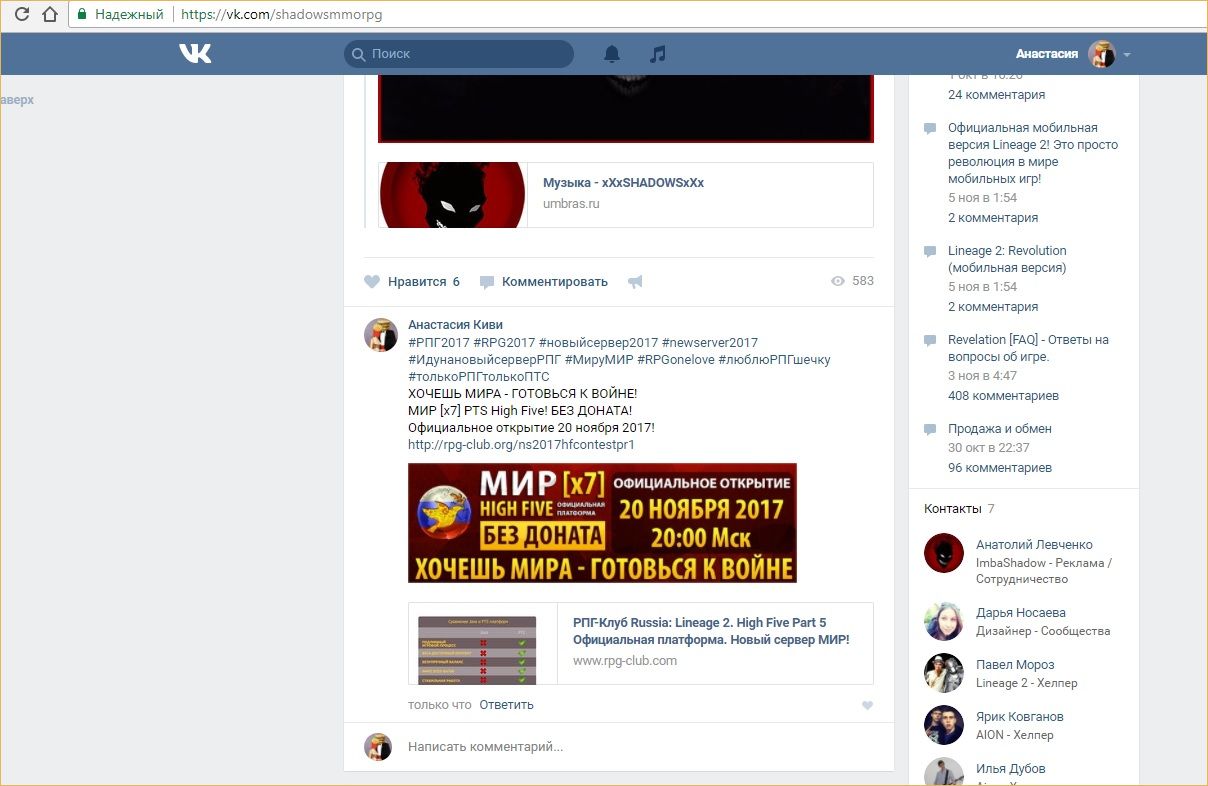The width and height of the screenshot is (1208, 786).
Task: Open the rpg-club.org ns2017hfcontestpr1 link
Action: 521,445
